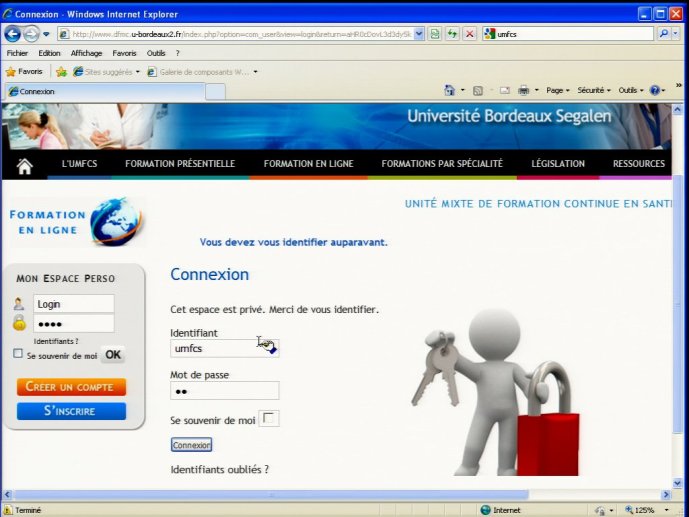Click the white house home icon in site navigation
The image size is (689, 517).
point(25,166)
